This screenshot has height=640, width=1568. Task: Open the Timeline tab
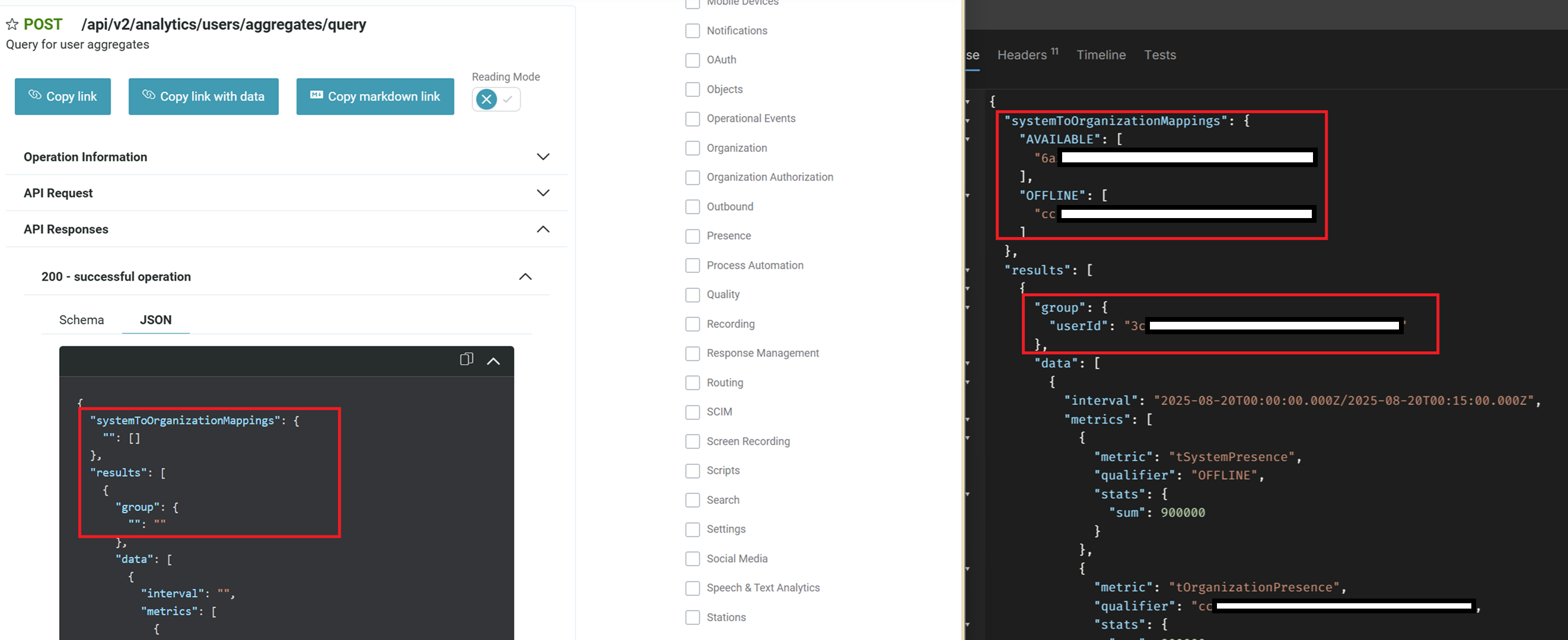coord(1101,55)
